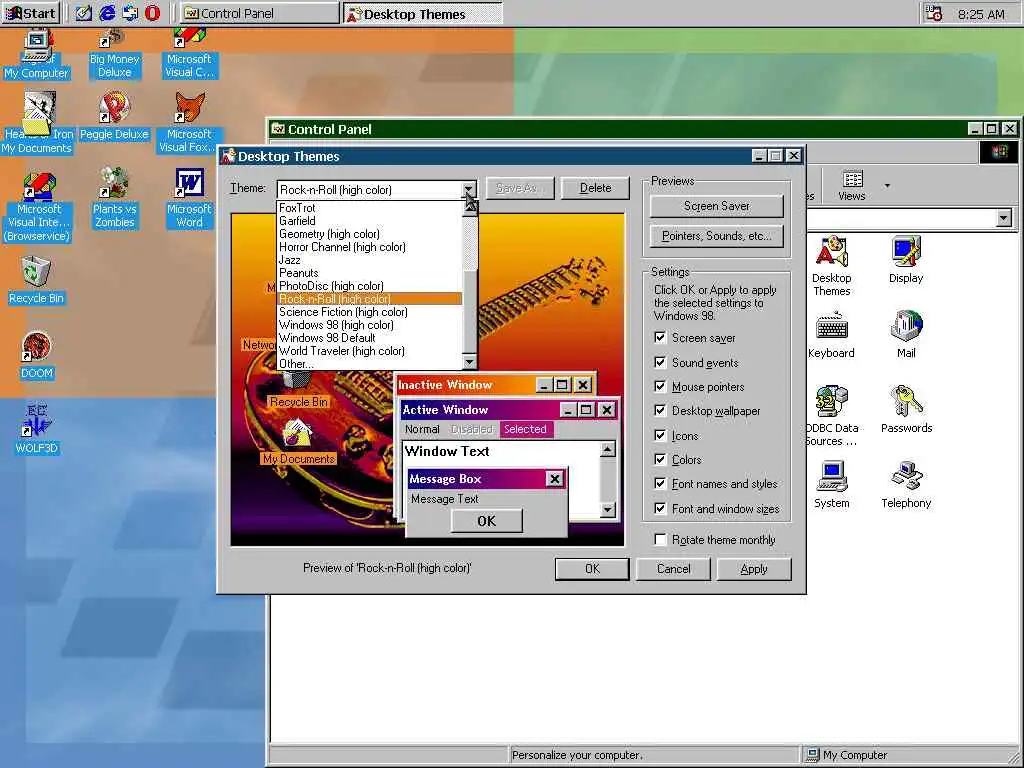Select the DOOM desktop shortcut
This screenshot has width=1024, height=768.
tap(37, 356)
